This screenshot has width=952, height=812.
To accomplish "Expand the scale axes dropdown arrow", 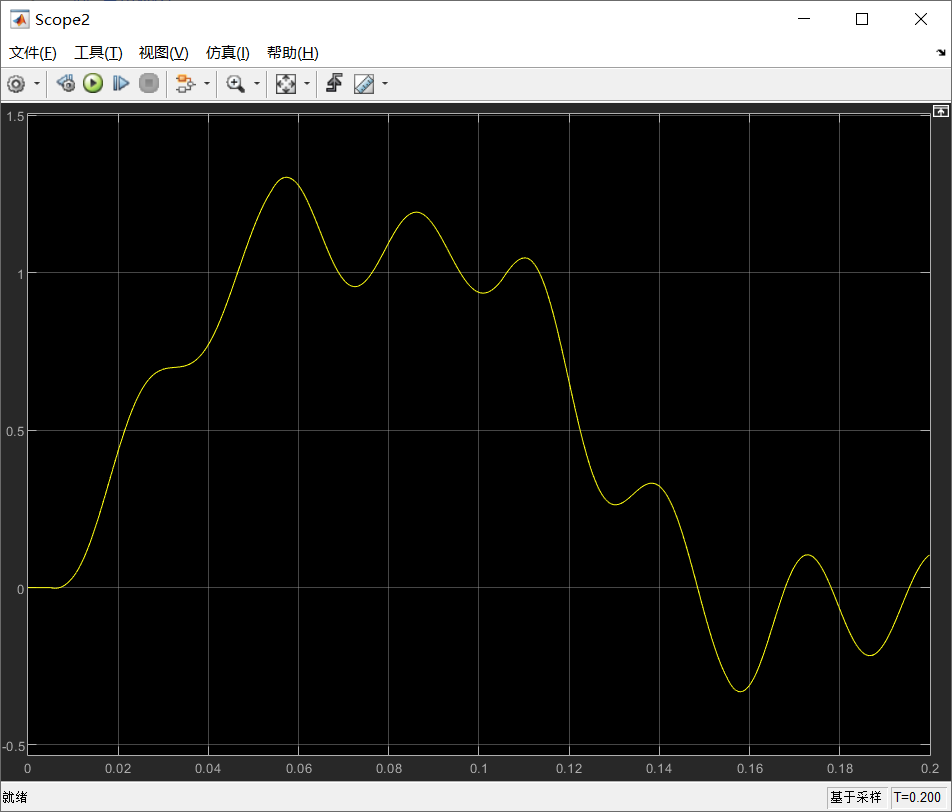I will point(307,84).
